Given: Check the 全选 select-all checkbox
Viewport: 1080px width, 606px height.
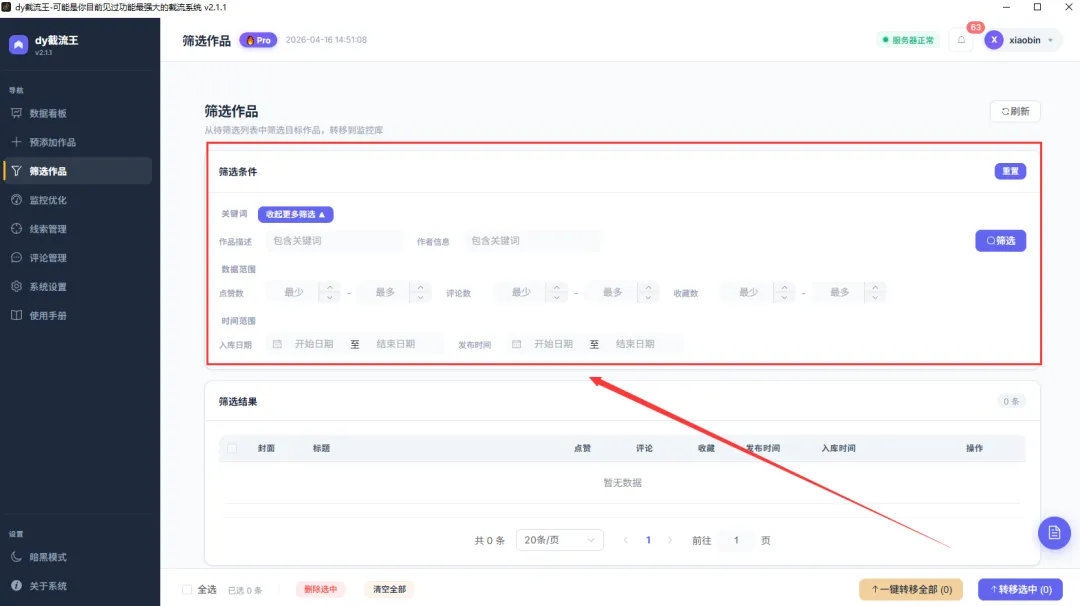Looking at the screenshot, I should 186,589.
